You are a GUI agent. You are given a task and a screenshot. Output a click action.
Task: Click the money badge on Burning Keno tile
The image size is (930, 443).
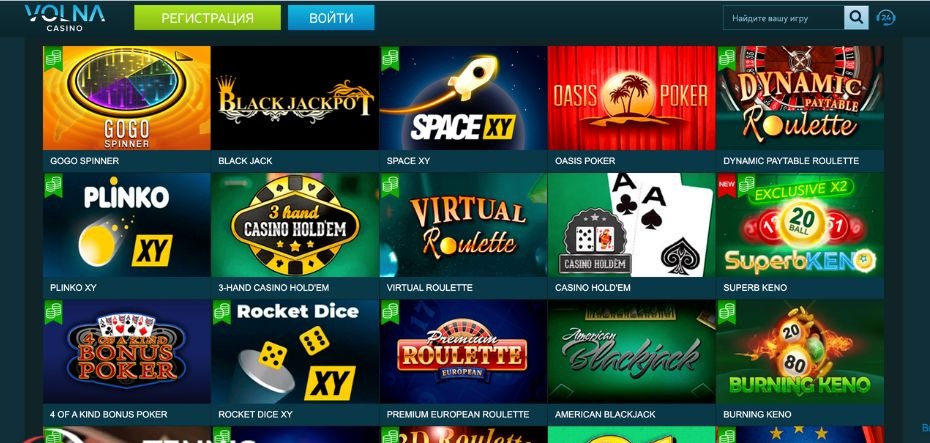tap(727, 312)
